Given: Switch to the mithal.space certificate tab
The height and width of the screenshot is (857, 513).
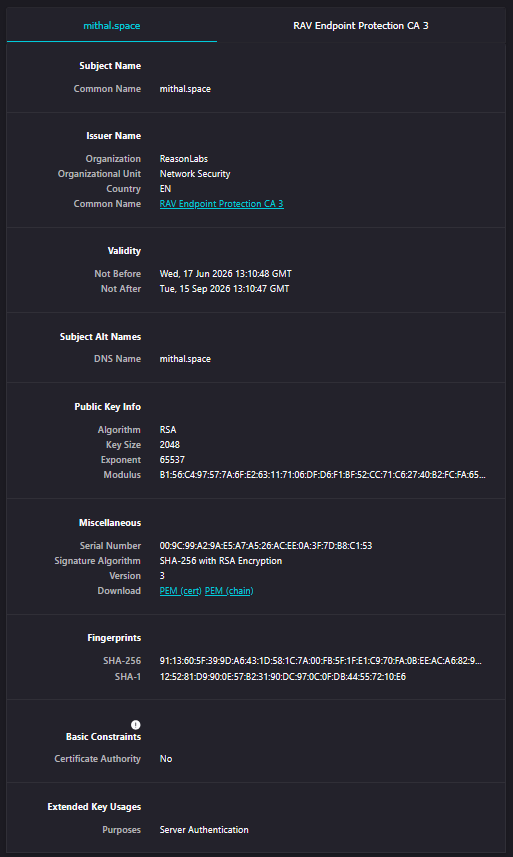Looking at the screenshot, I should click(x=111, y=26).
